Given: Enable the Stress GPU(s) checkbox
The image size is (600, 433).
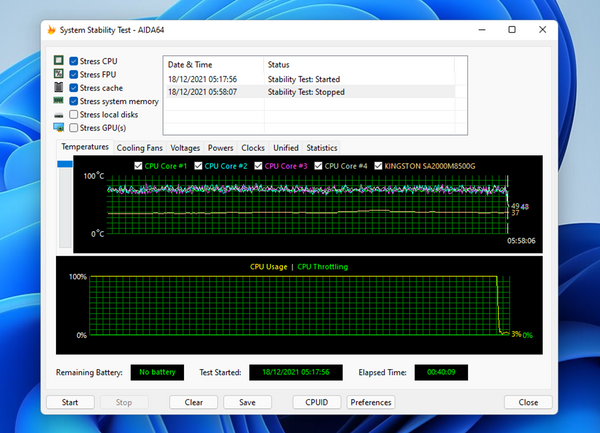Looking at the screenshot, I should [x=74, y=128].
